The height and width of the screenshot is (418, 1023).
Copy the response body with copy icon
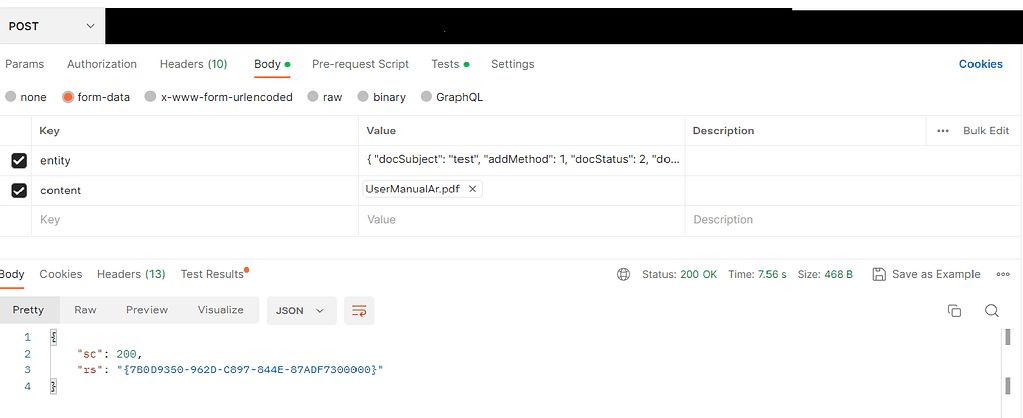954,311
